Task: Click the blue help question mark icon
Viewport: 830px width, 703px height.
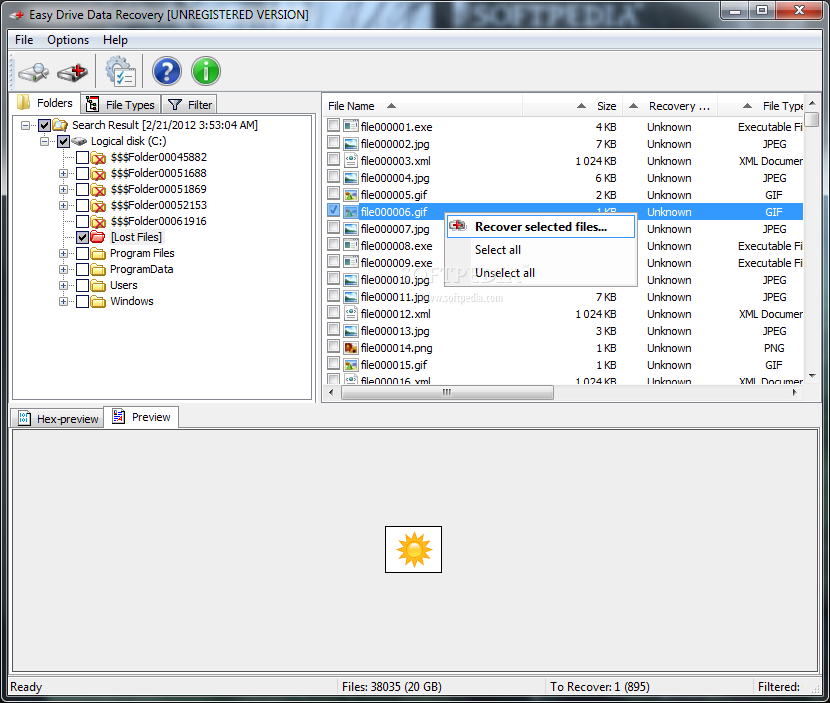Action: [167, 71]
